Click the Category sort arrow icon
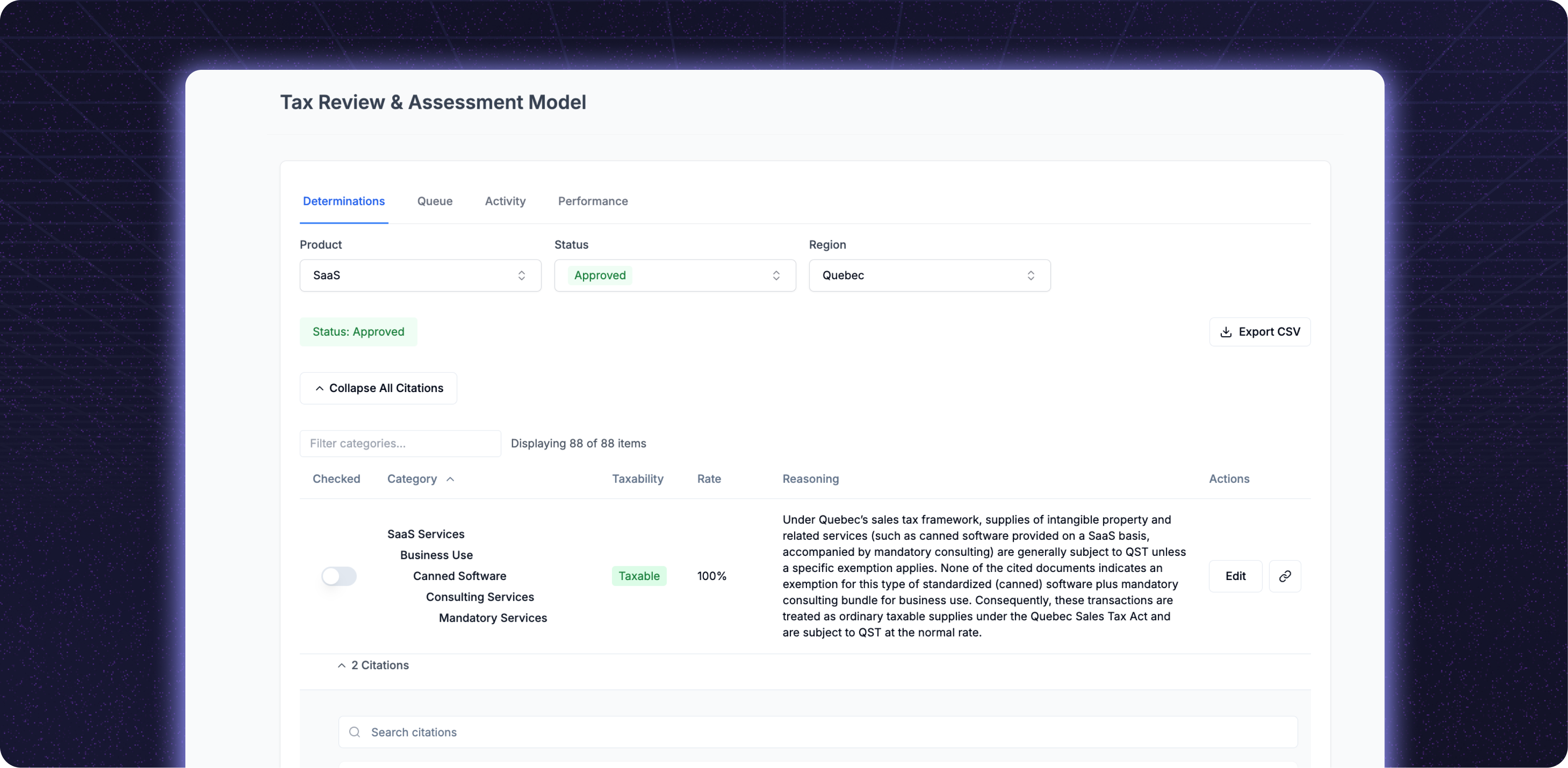Image resolution: width=1568 pixels, height=768 pixels. pos(450,479)
